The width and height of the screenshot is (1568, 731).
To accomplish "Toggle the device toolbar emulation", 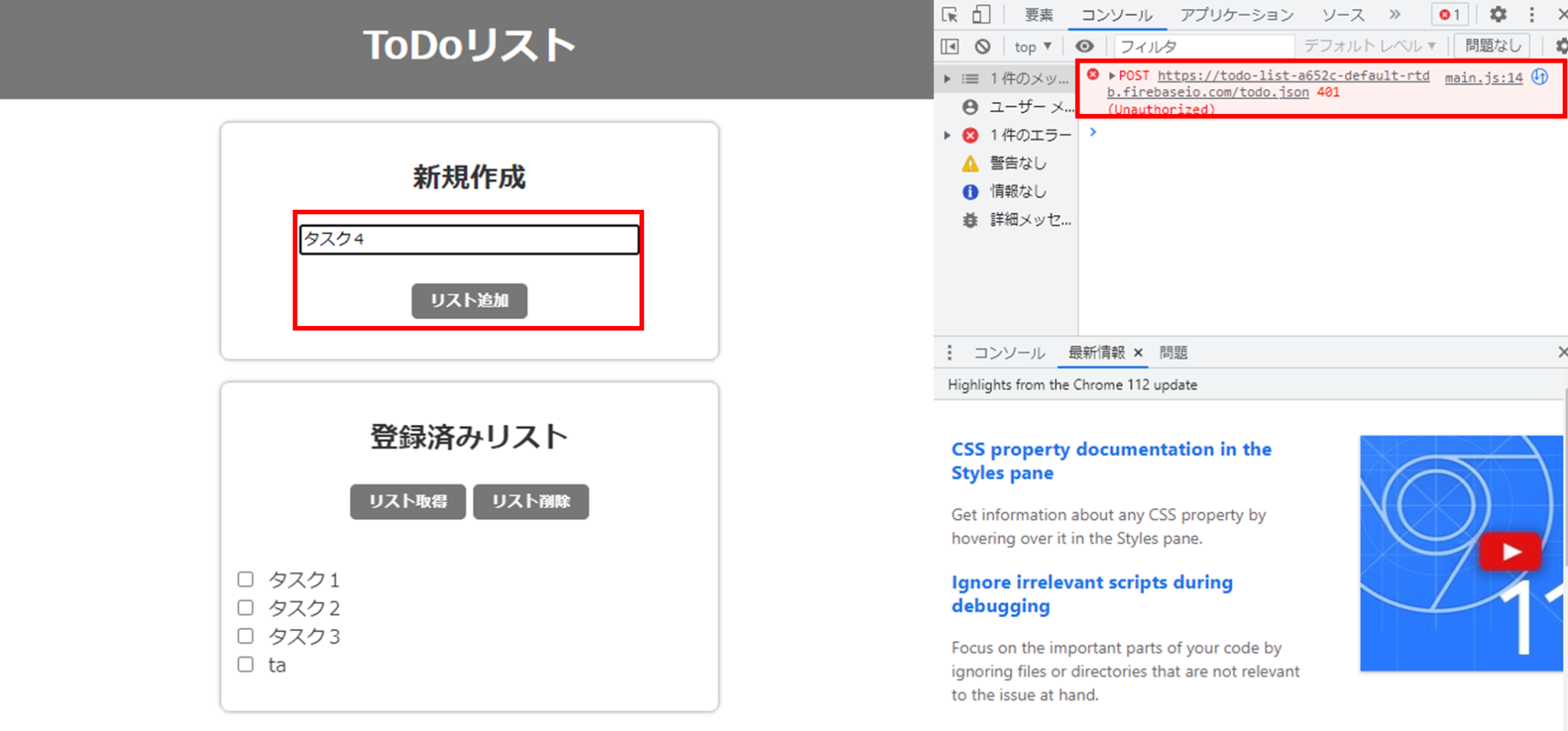I will pos(981,14).
